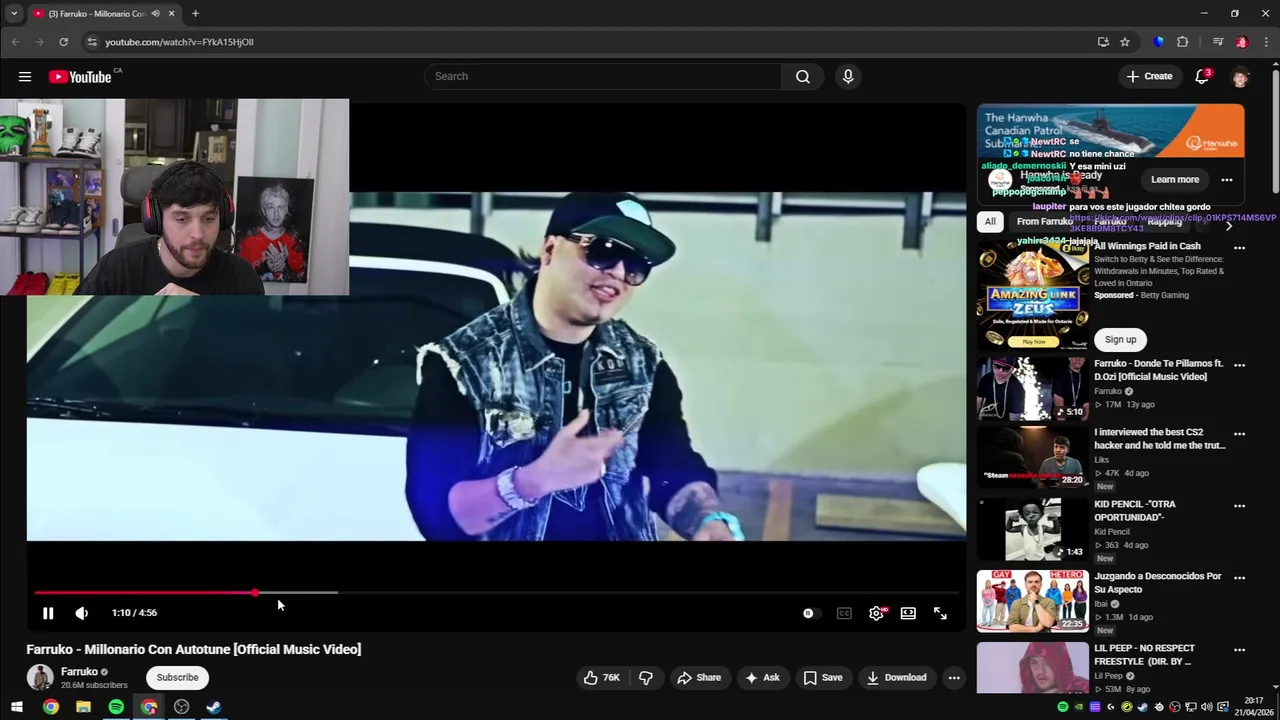Viewport: 1280px width, 720px height.
Task: Open the Windows Start menu
Action: click(x=17, y=707)
